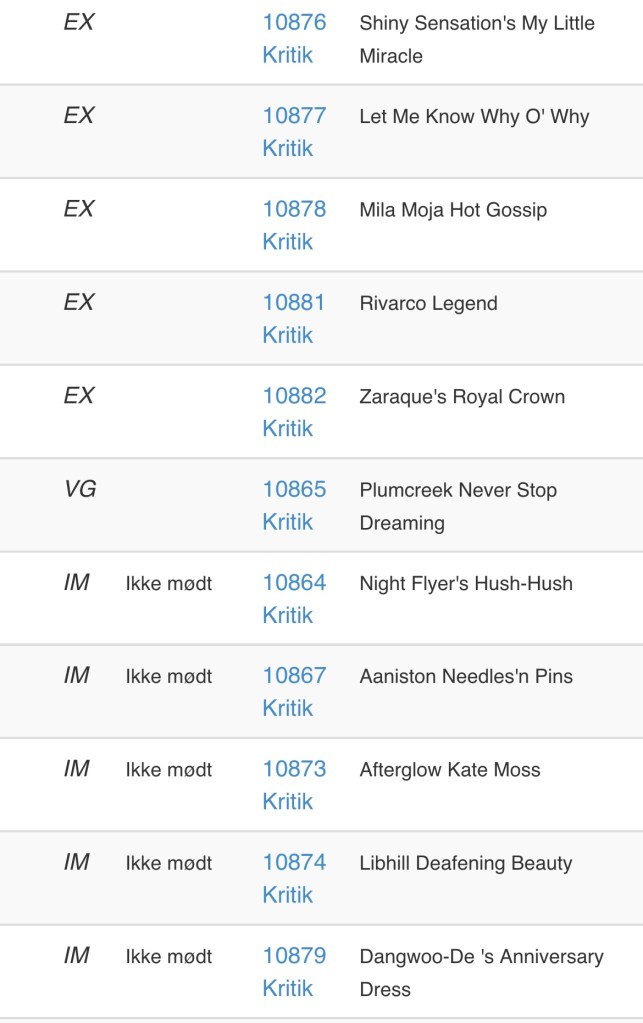Viewport: 643px width, 1023px height.
Task: Select the Libhill Deafening Beauty name
Action: (x=465, y=863)
